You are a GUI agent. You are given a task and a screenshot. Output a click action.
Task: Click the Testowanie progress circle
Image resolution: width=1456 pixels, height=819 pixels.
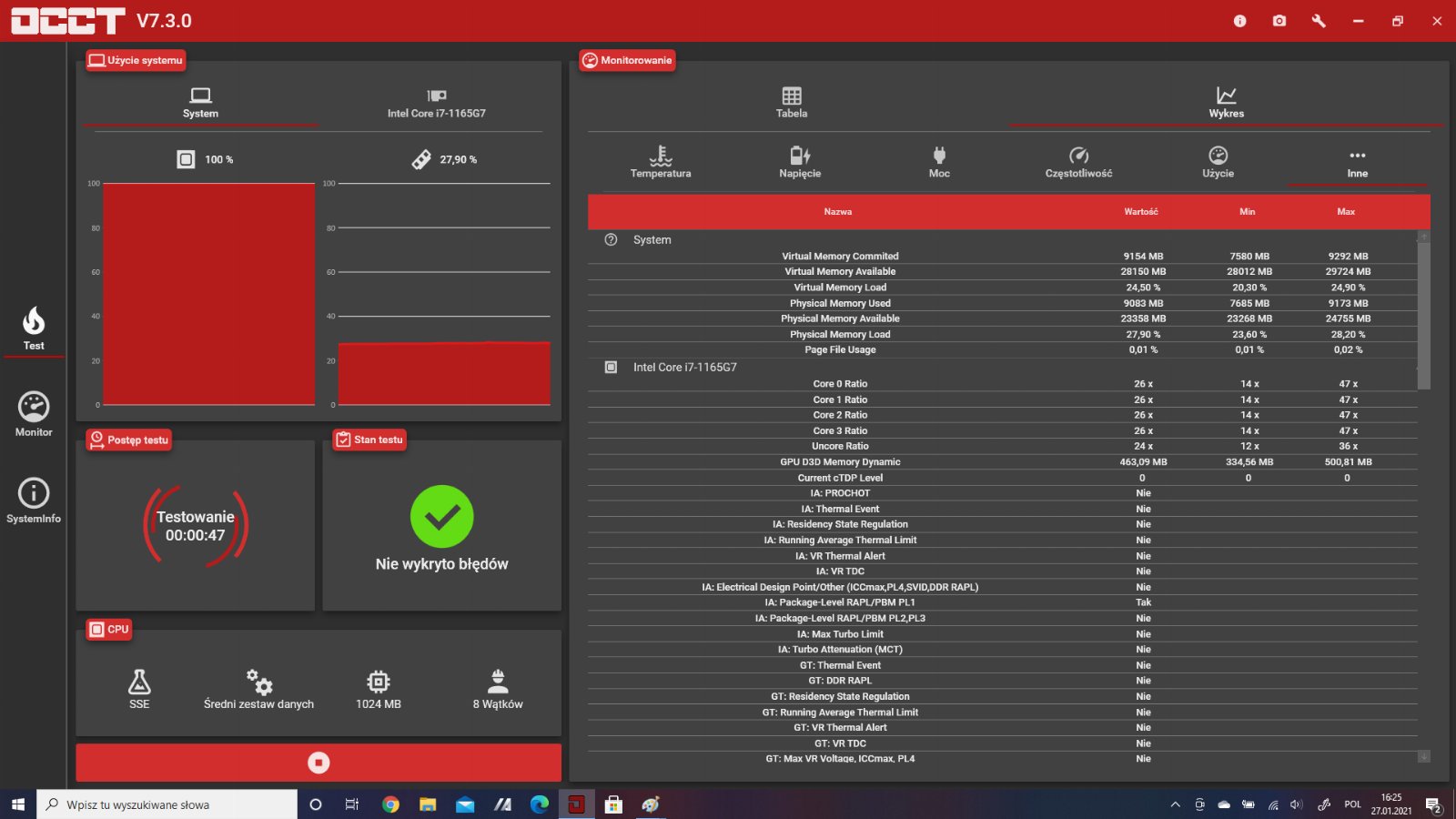pos(195,526)
